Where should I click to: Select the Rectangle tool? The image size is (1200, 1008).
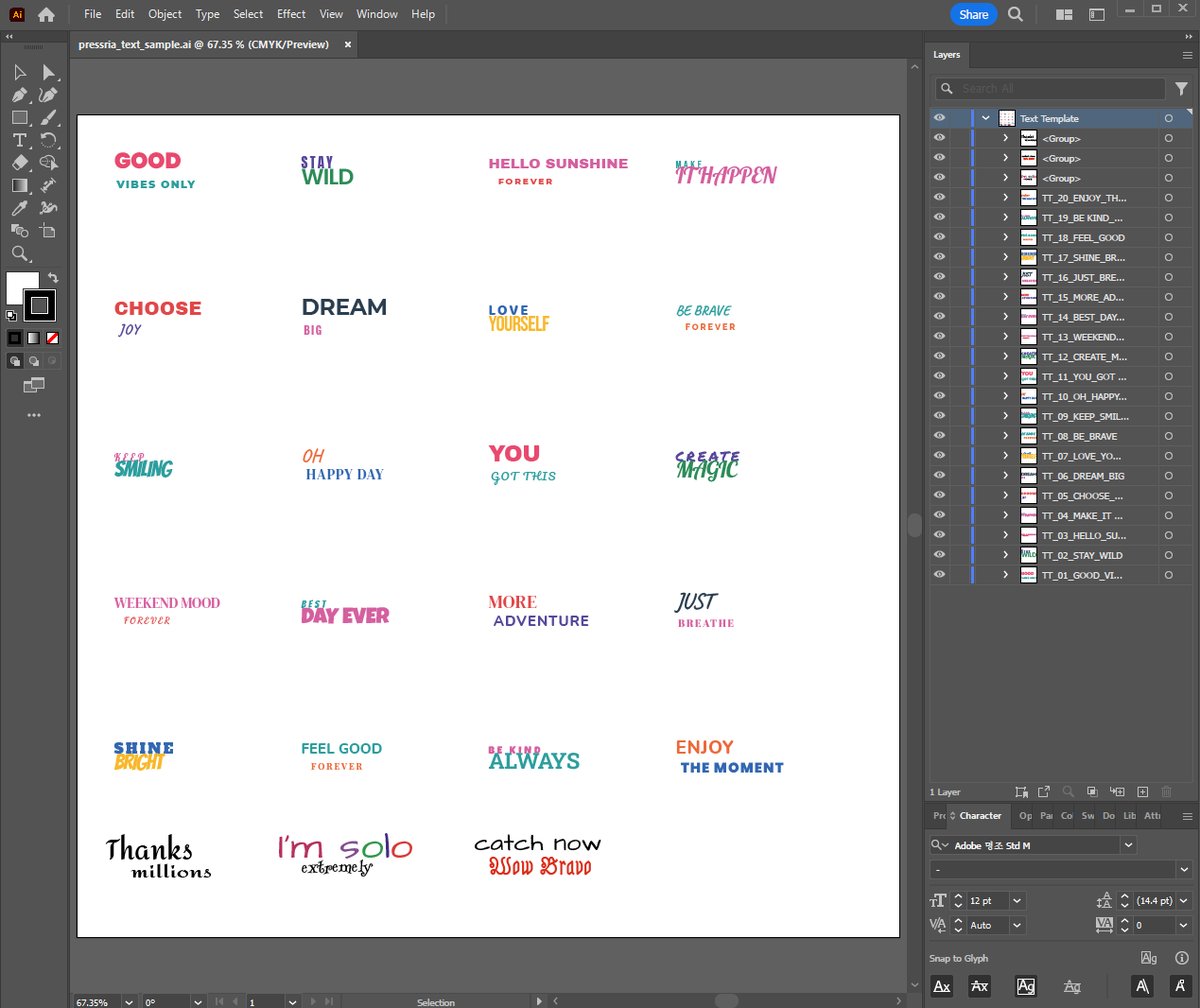click(x=19, y=118)
